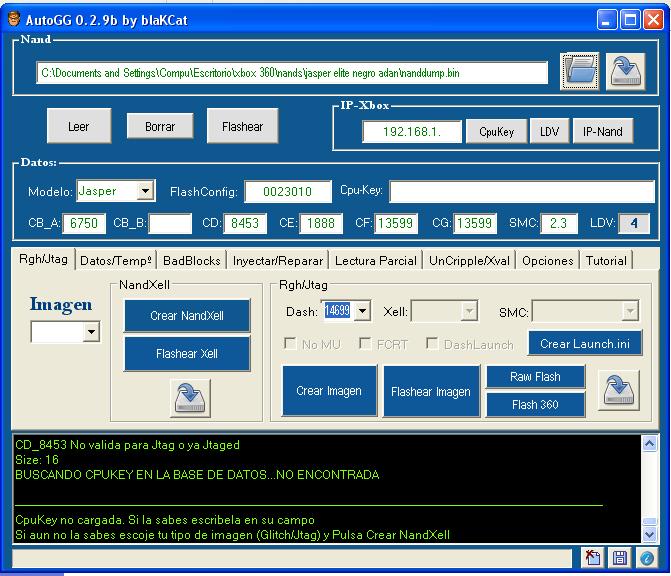Click log line 'Size: 16'

click(x=37, y=460)
